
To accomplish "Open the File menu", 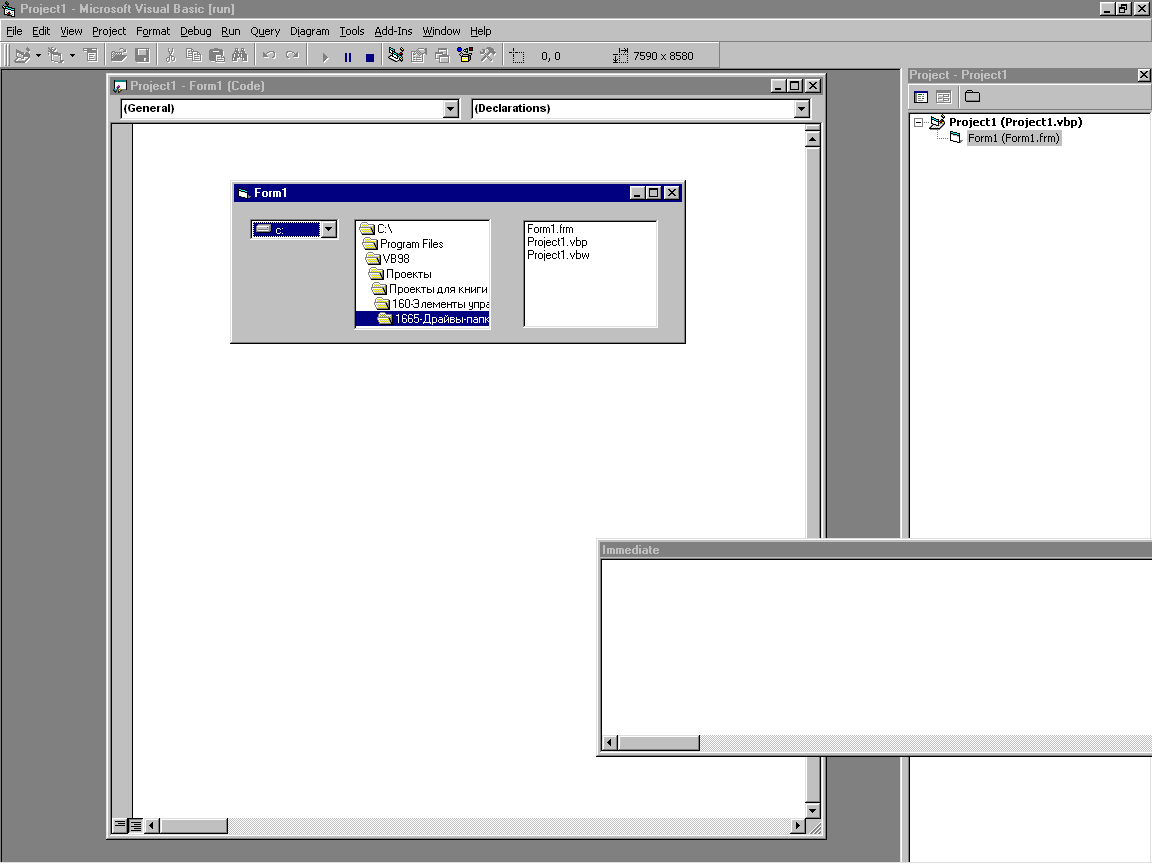I will 14,31.
